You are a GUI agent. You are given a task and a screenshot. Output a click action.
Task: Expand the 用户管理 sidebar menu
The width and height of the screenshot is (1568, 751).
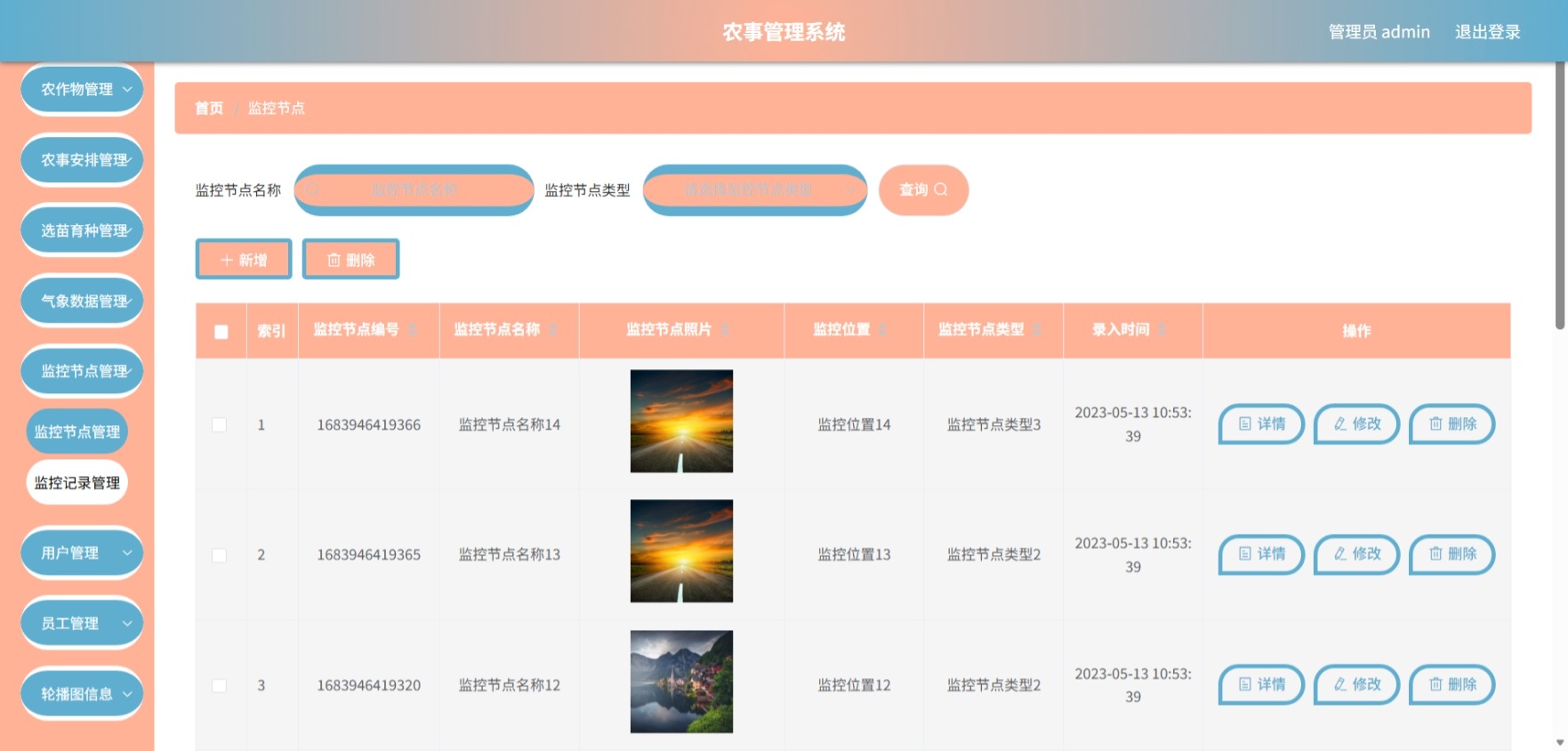click(x=82, y=553)
